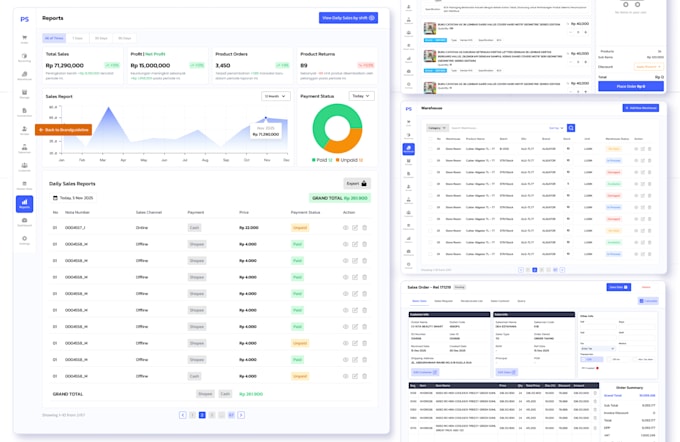Open settings gear in Warehouse window sidebar
The height and width of the screenshot is (442, 680).
pos(409,264)
